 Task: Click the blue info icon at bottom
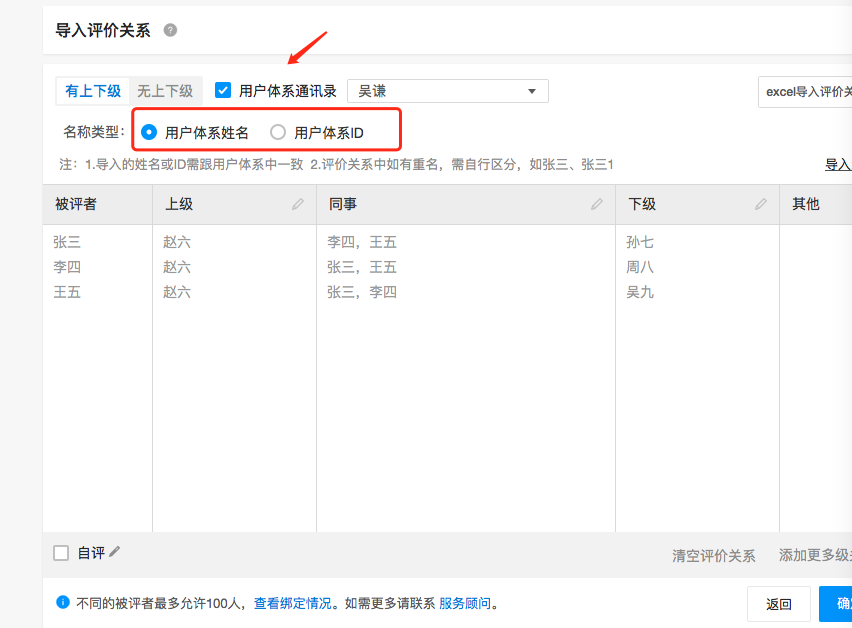point(62,603)
